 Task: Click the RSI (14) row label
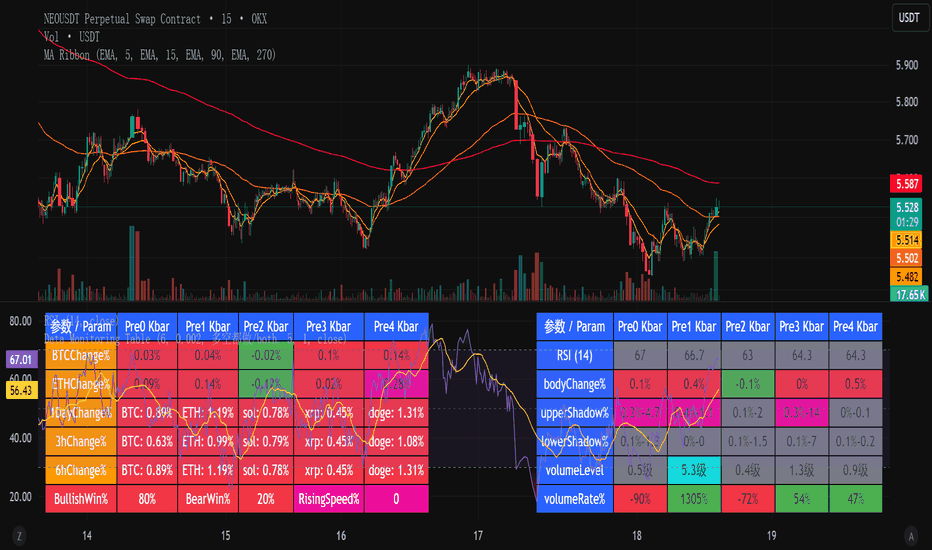point(575,356)
